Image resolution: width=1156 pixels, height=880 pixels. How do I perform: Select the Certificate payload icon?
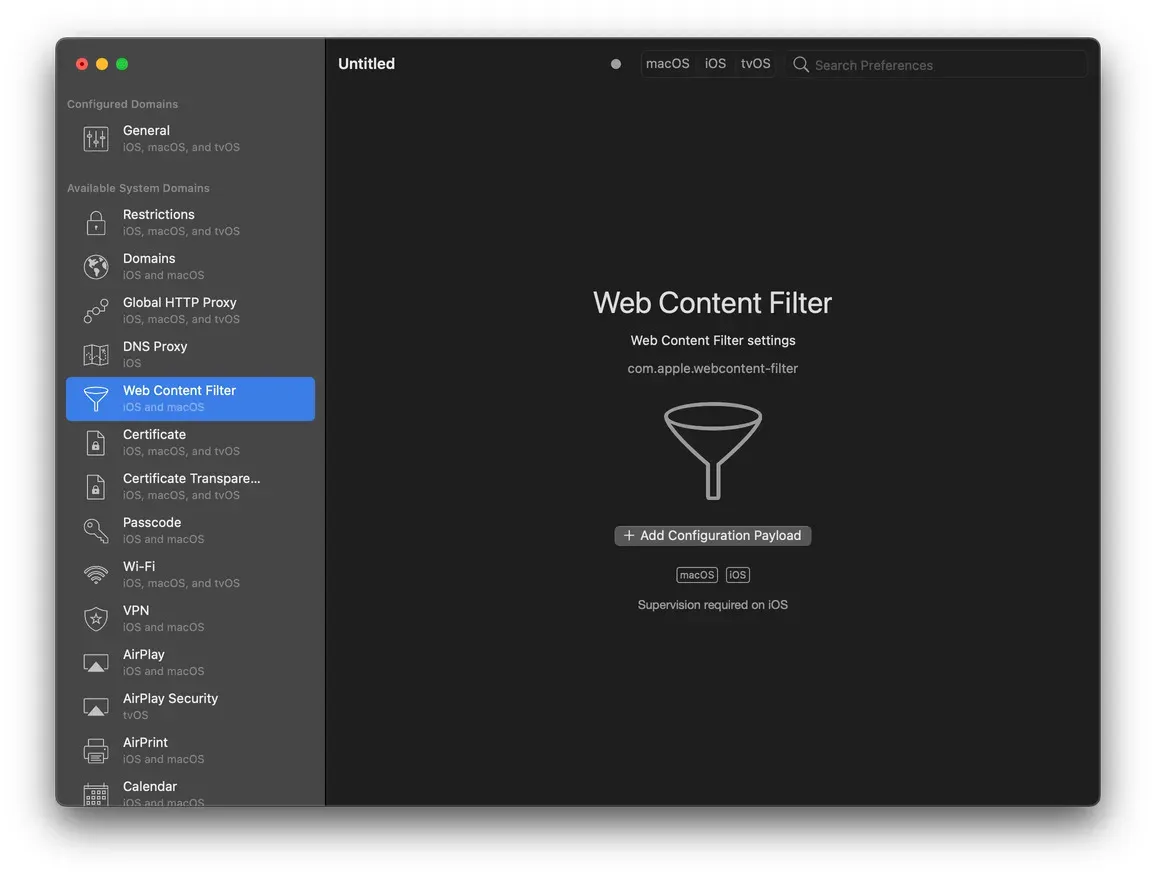click(x=95, y=442)
